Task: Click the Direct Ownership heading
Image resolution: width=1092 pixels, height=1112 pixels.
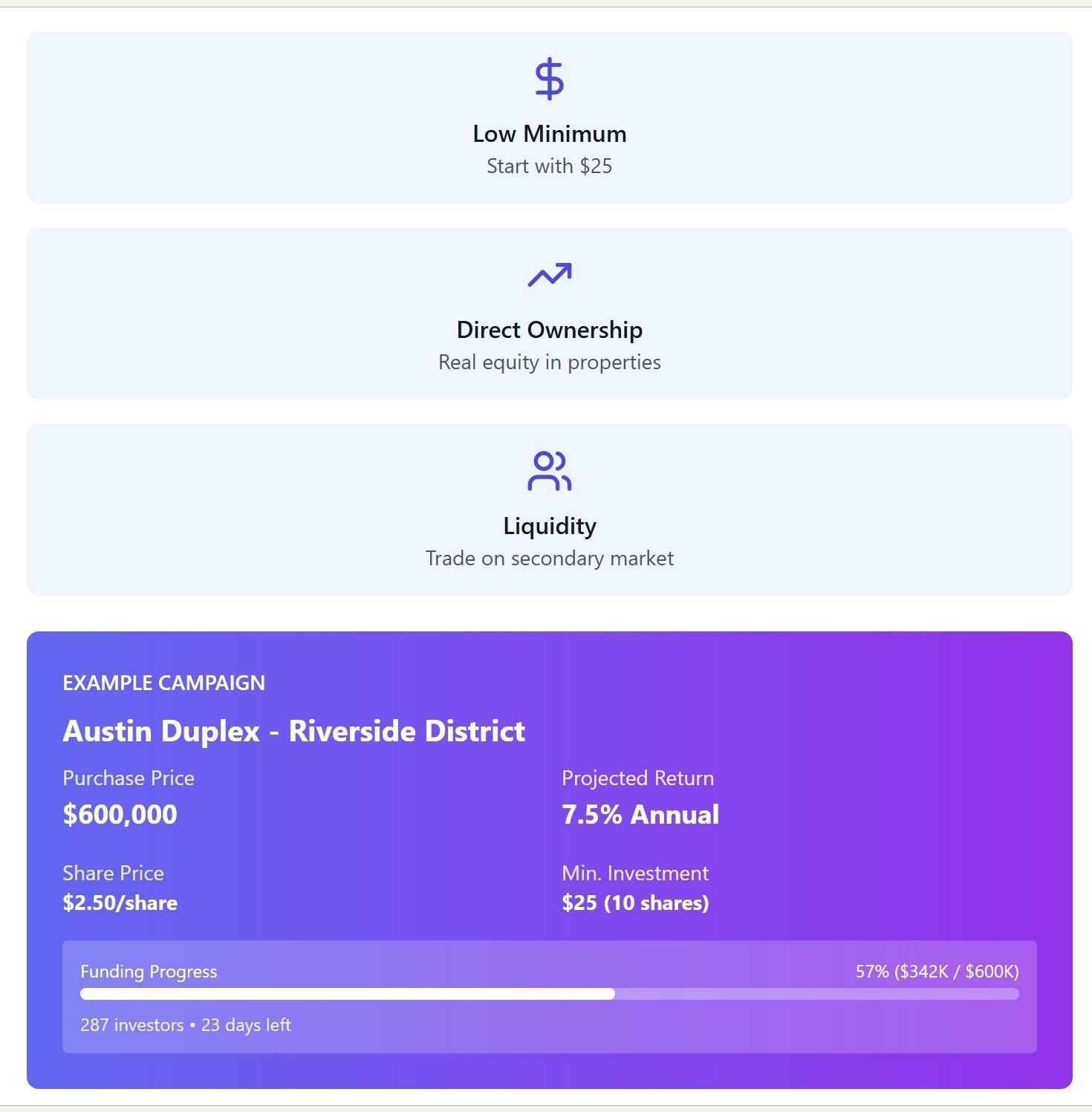Action: [x=550, y=330]
